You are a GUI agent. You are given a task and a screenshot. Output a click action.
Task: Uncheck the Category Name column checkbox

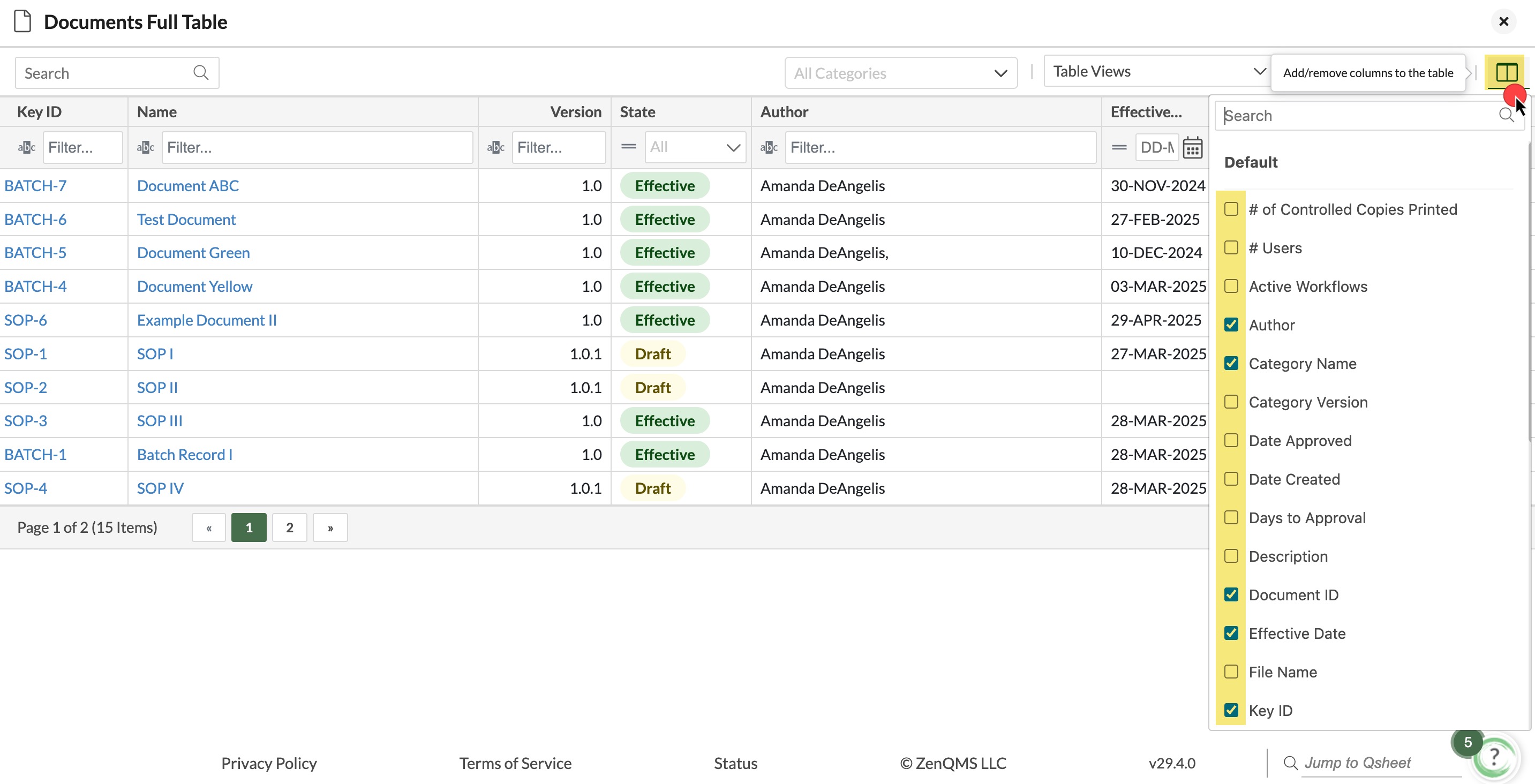[1230, 364]
